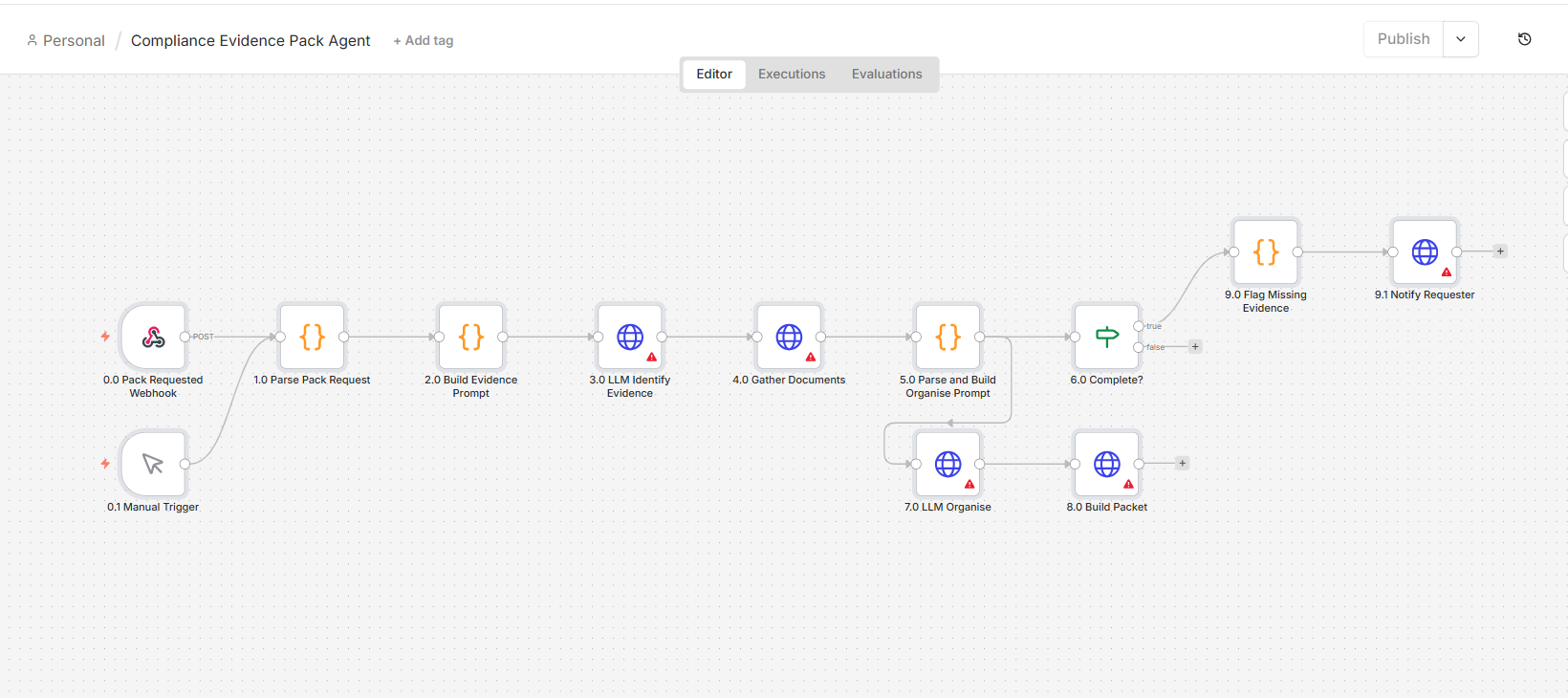Select the 0.0 Pack Requested Webhook node
Viewport: 1568px width, 698px height.
click(x=153, y=337)
